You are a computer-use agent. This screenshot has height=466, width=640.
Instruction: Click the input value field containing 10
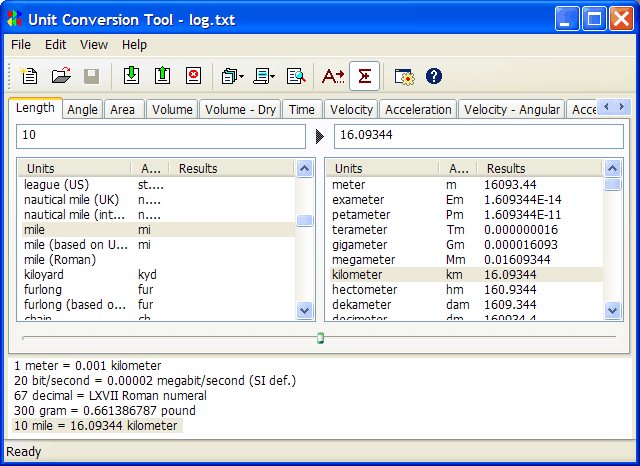pyautogui.click(x=160, y=136)
